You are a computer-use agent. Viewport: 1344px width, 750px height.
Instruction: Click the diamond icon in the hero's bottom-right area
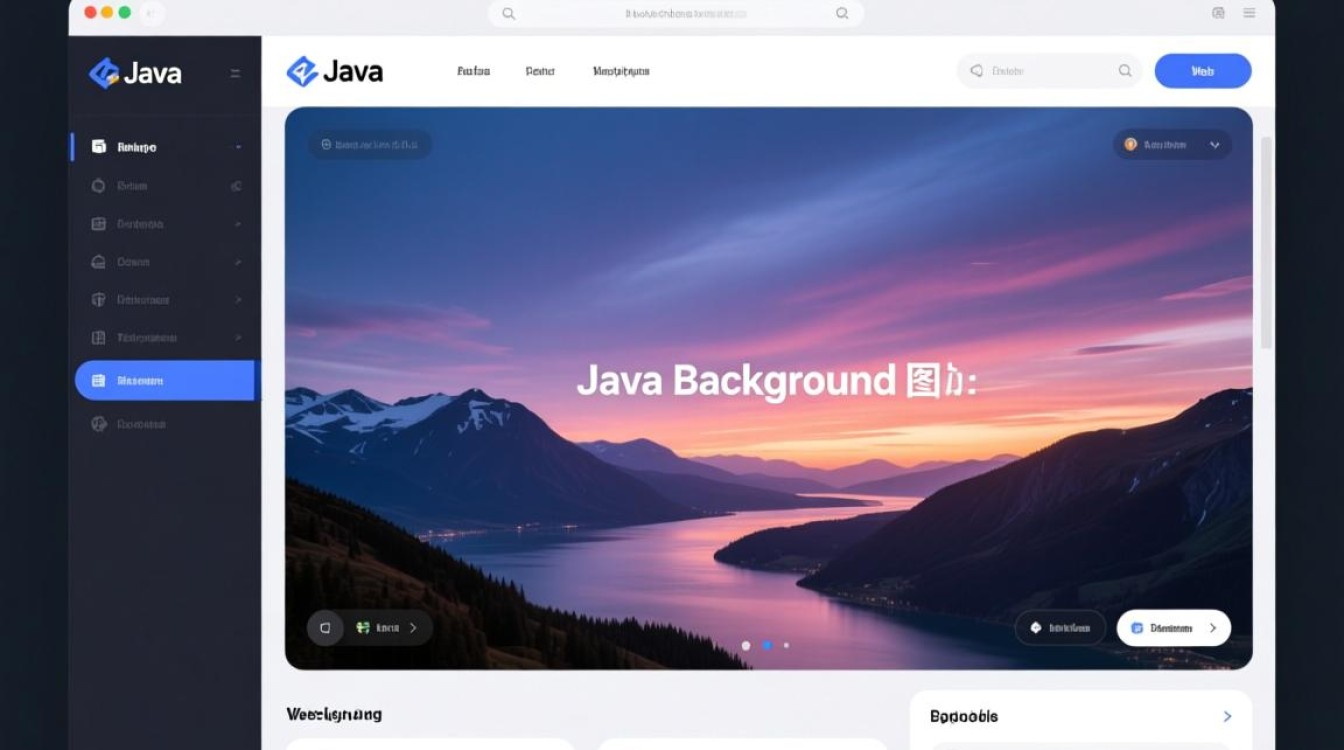coord(1035,627)
